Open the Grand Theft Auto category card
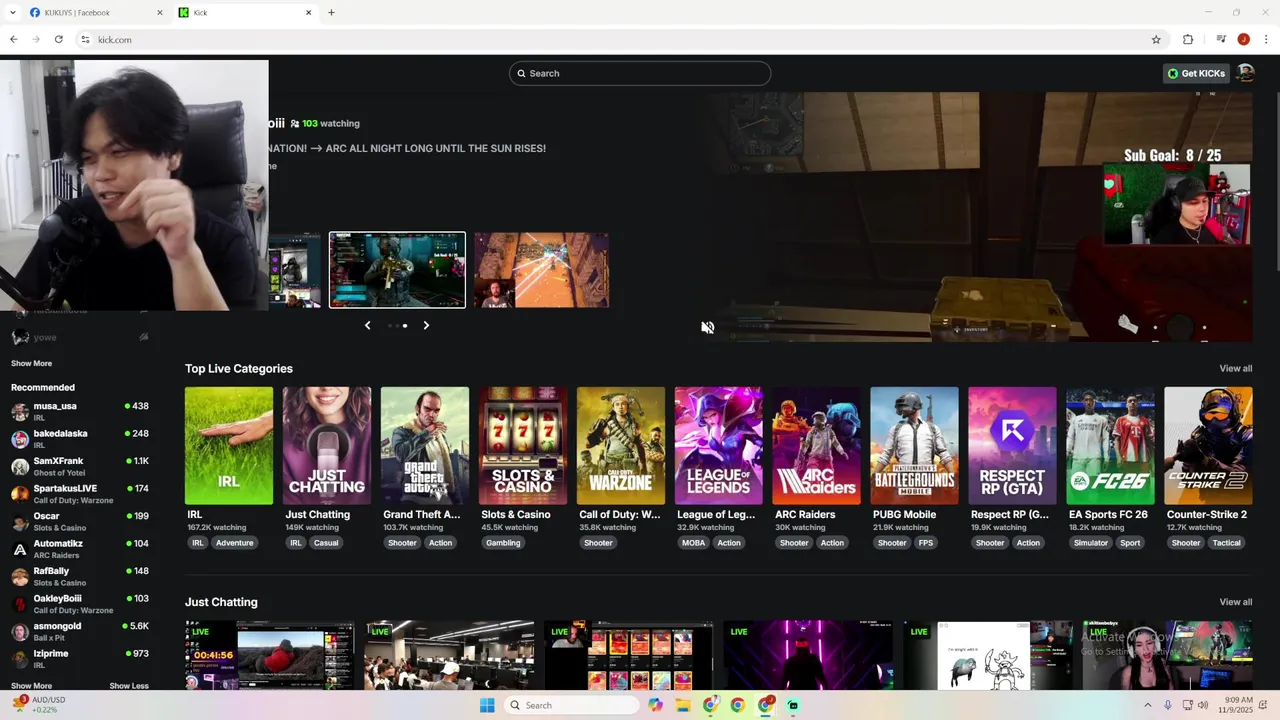Image resolution: width=1280 pixels, height=720 pixels. [425, 446]
